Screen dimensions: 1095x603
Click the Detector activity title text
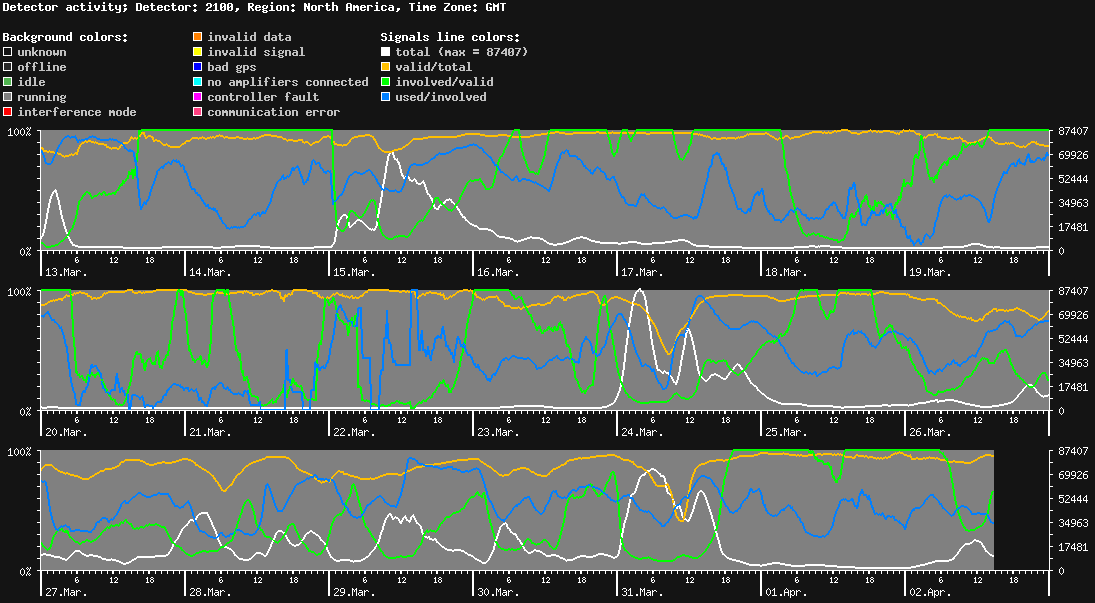pyautogui.click(x=66, y=7)
